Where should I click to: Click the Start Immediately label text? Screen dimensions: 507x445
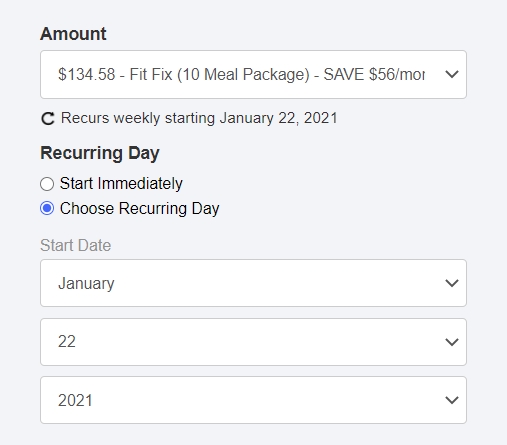[x=121, y=184]
